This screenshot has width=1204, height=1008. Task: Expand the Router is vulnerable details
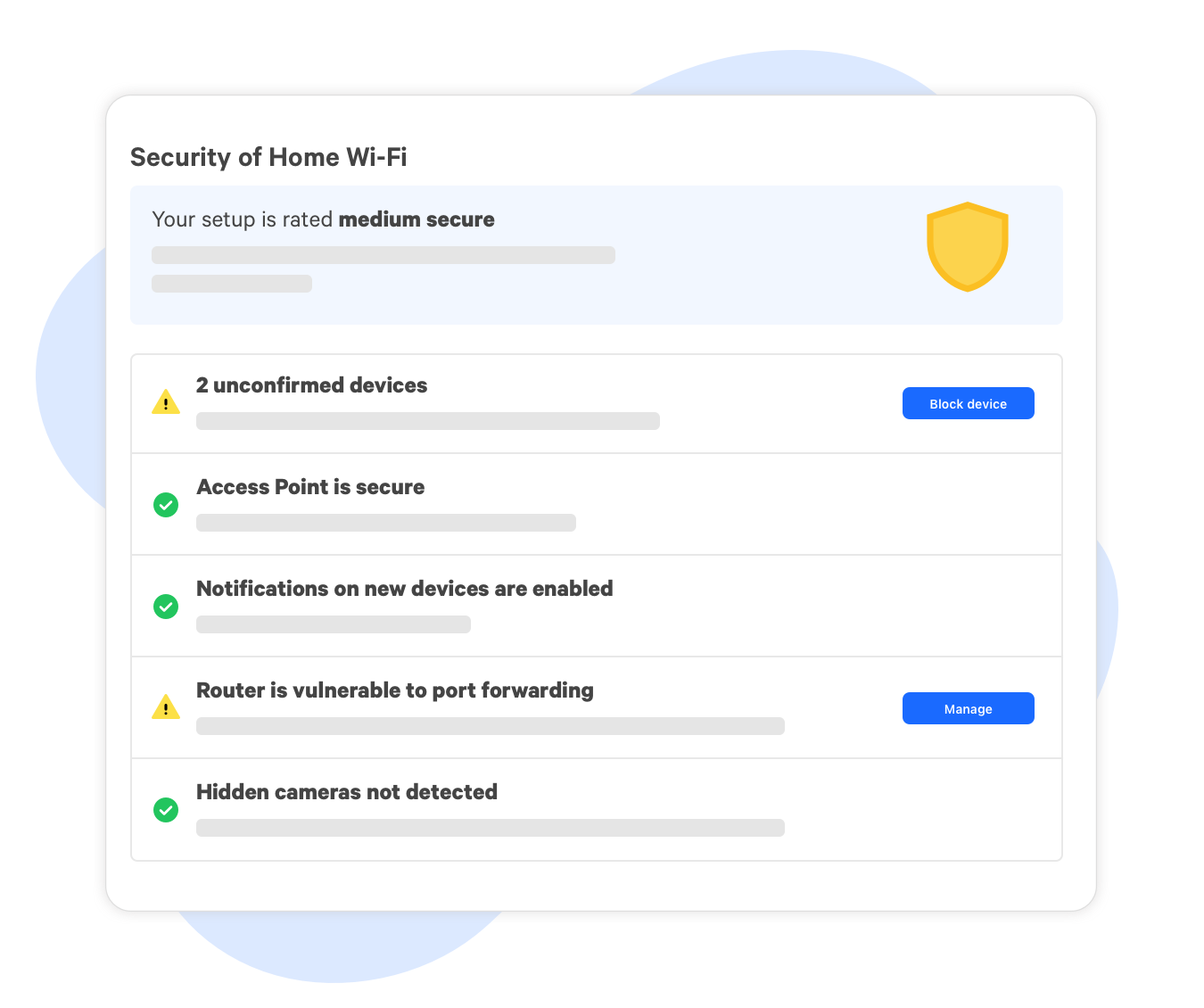(x=395, y=690)
